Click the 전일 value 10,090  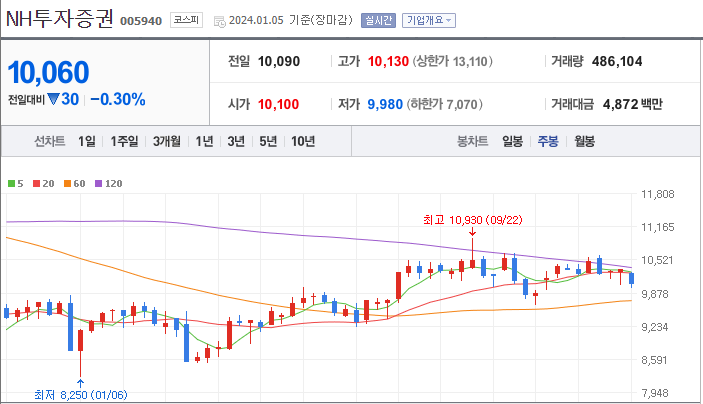tap(279, 61)
